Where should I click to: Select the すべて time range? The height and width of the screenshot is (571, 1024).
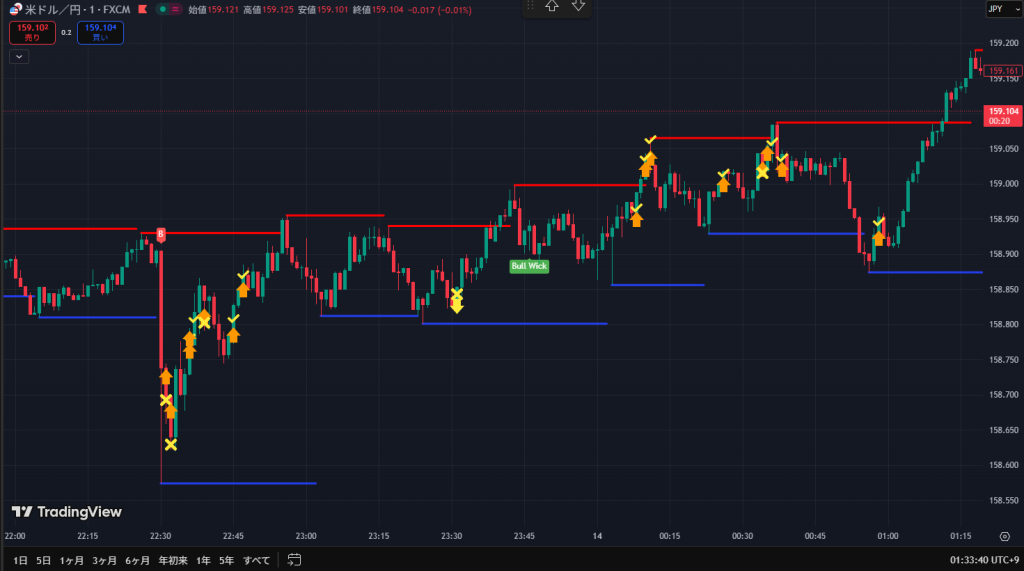[x=256, y=560]
